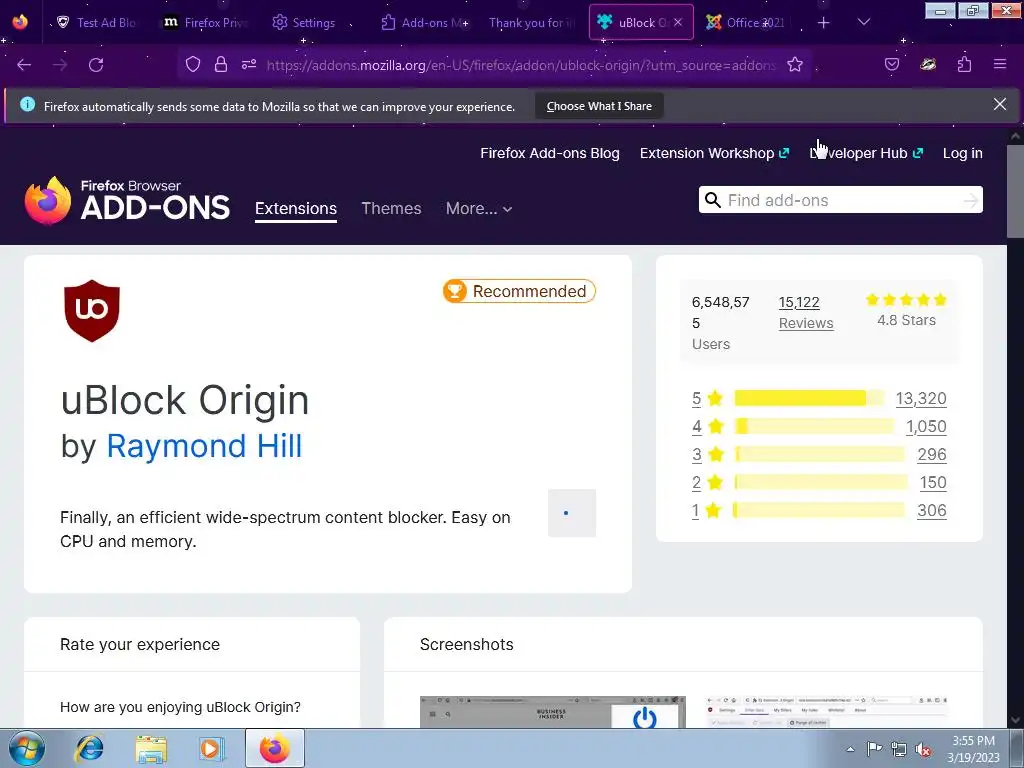Open Firefox Add-ons Blog link
Screen dimensions: 1024x768
click(x=550, y=153)
